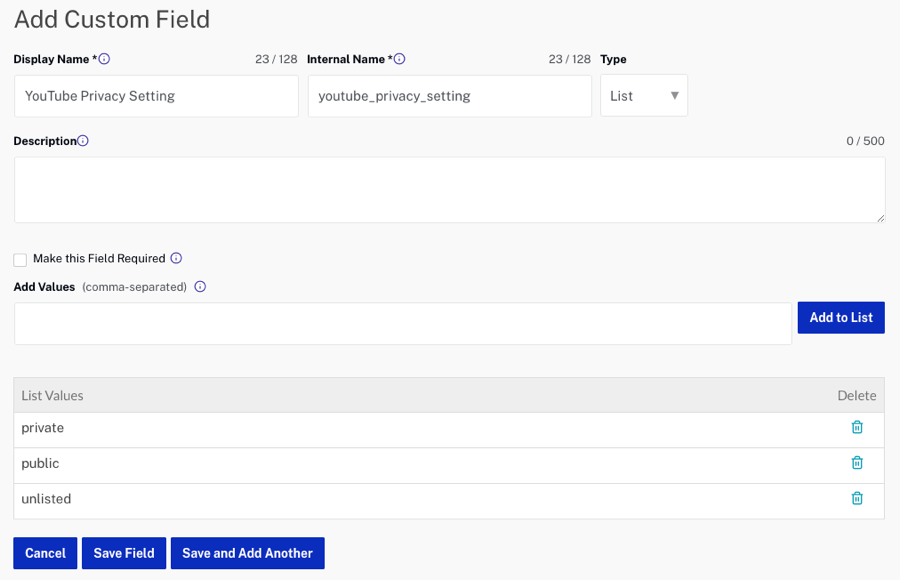
Task: Click the 'private' list value text
Action: coord(43,428)
